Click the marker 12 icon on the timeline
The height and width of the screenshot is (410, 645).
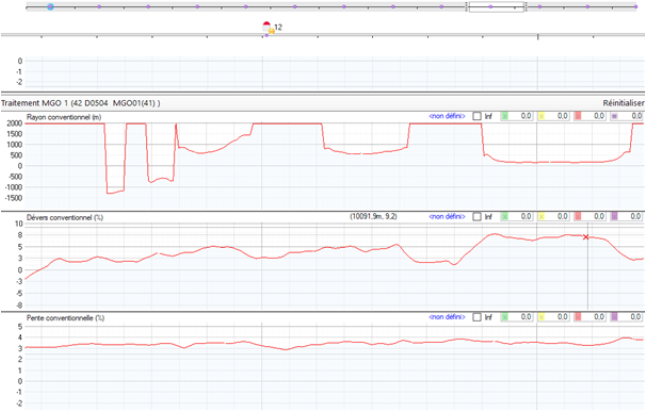pos(267,28)
